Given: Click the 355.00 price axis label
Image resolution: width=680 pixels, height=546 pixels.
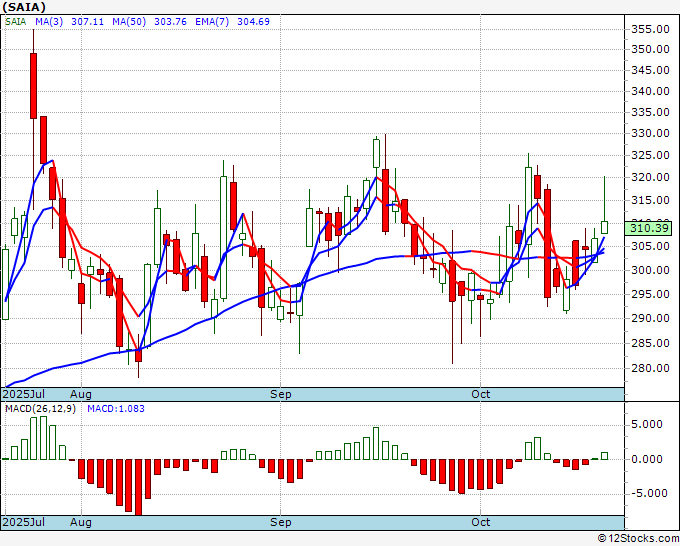Looking at the screenshot, I should (650, 29).
